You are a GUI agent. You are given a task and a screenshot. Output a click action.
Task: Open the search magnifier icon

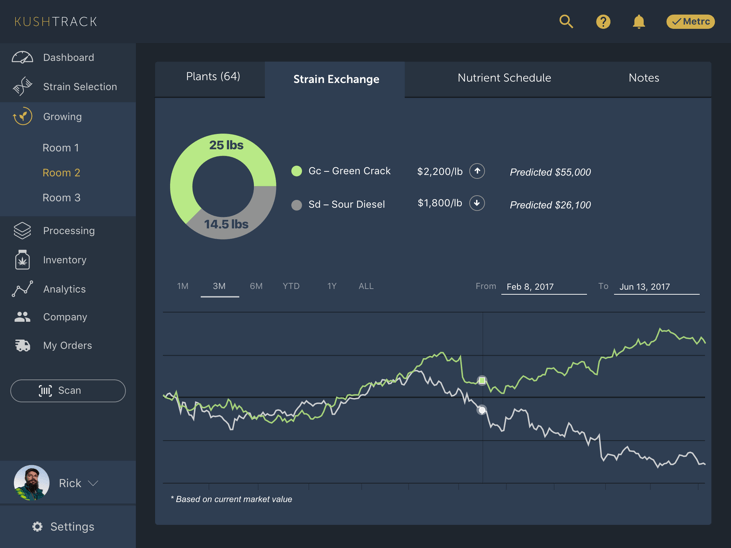[x=566, y=21]
